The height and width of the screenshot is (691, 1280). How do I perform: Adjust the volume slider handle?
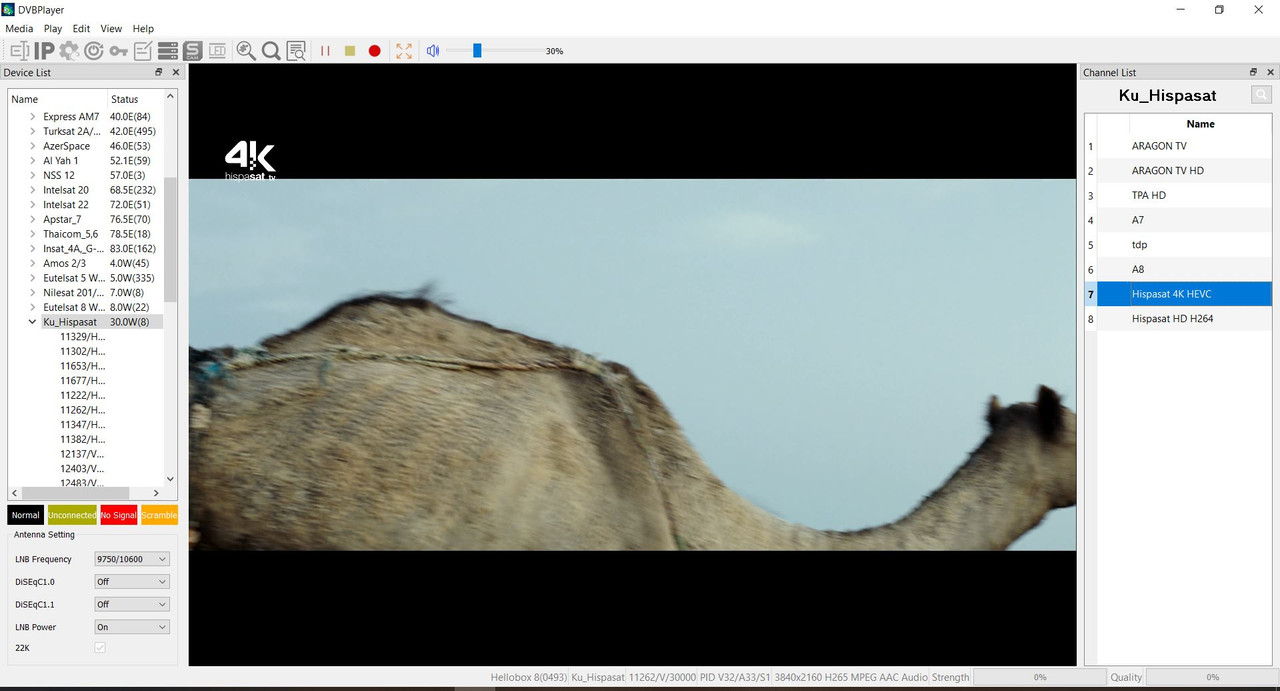pos(477,50)
